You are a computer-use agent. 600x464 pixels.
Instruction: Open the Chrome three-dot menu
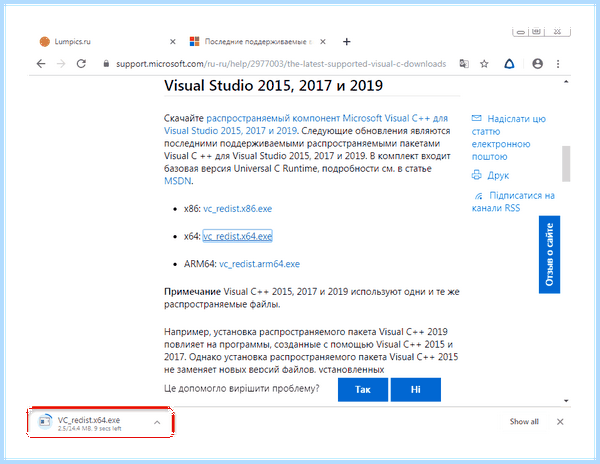point(558,63)
